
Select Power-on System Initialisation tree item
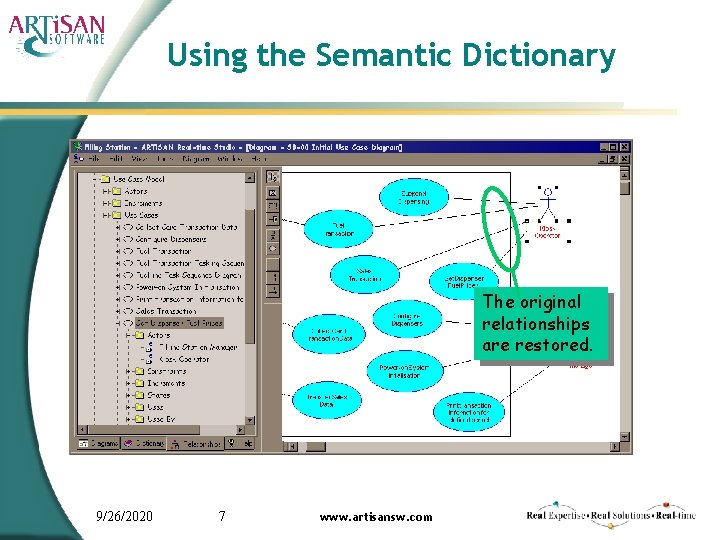pyautogui.click(x=188, y=287)
